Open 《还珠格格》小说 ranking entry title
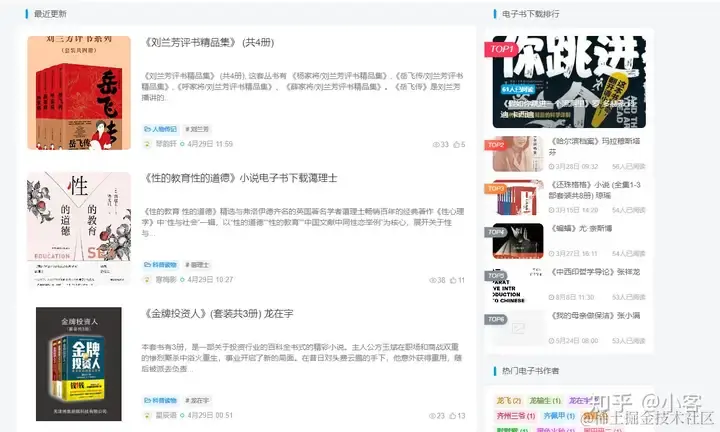720x432 pixels. click(x=595, y=190)
